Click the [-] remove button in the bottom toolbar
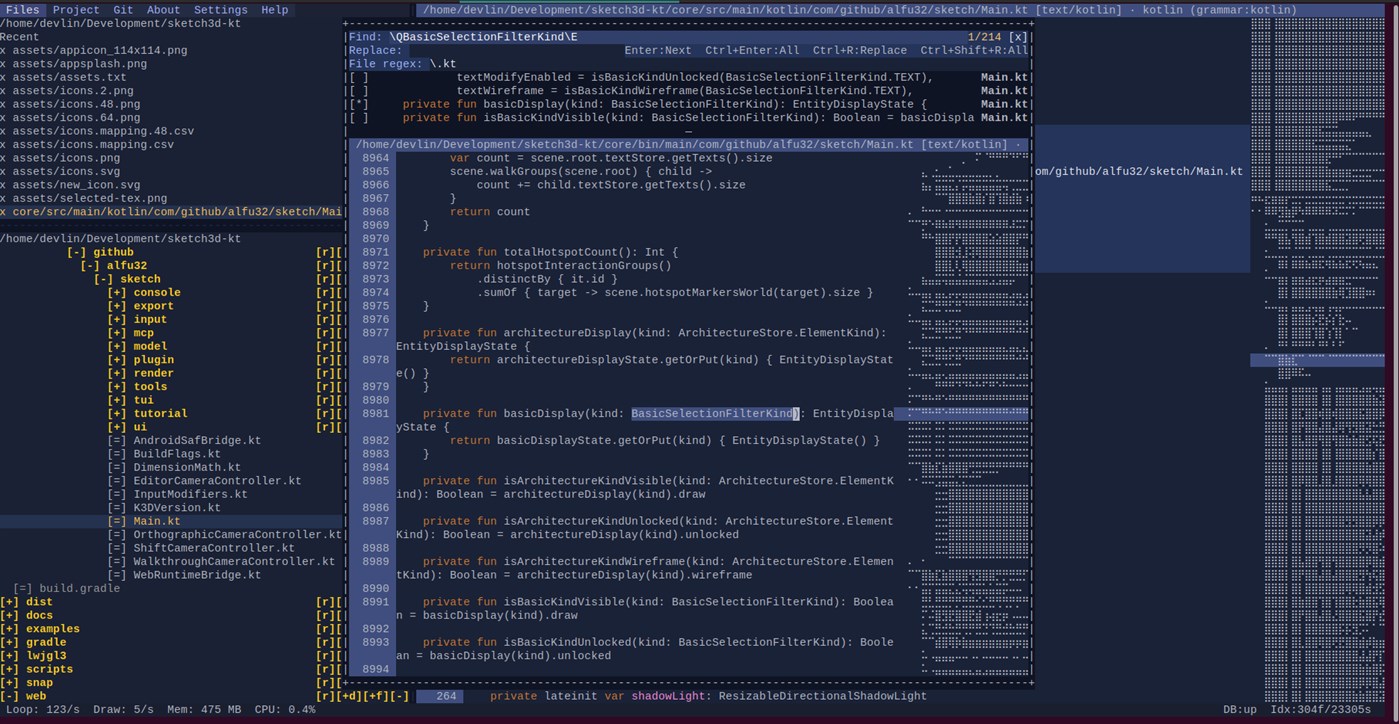Screen dimensions: 1399x724 pyautogui.click(x=399, y=696)
